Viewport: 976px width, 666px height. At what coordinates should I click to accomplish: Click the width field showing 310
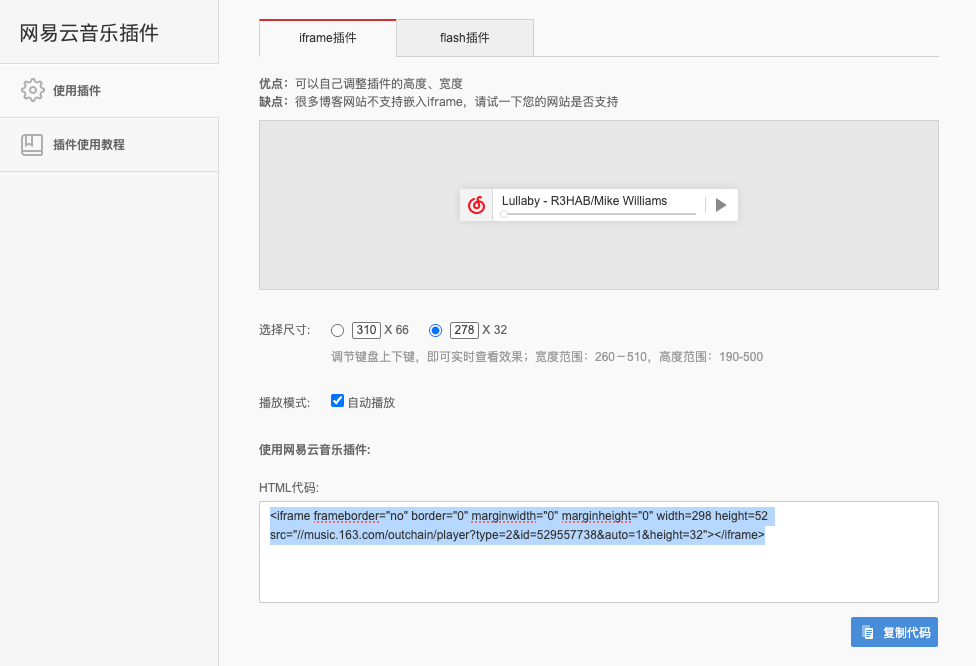[x=366, y=330]
